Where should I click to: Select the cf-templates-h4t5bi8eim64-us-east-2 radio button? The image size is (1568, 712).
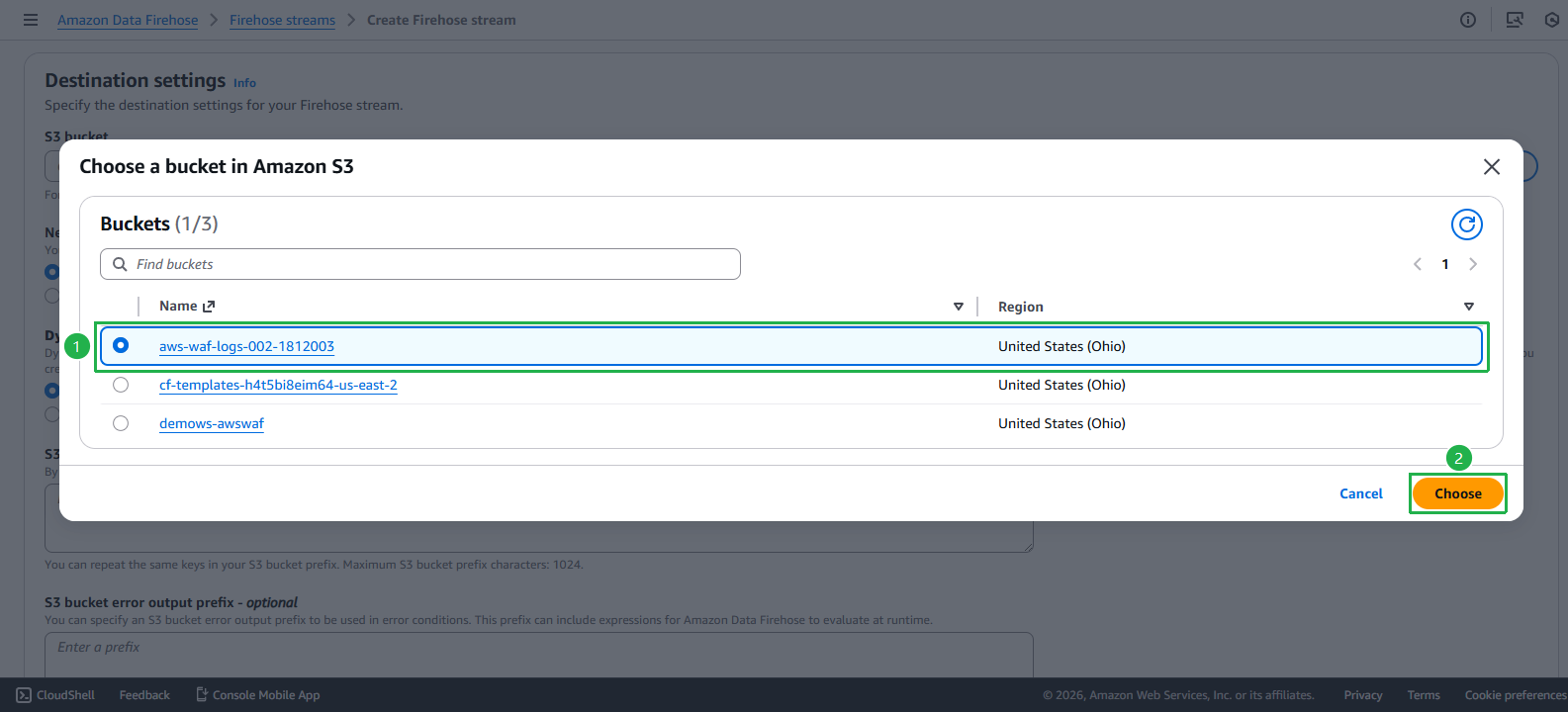(121, 385)
